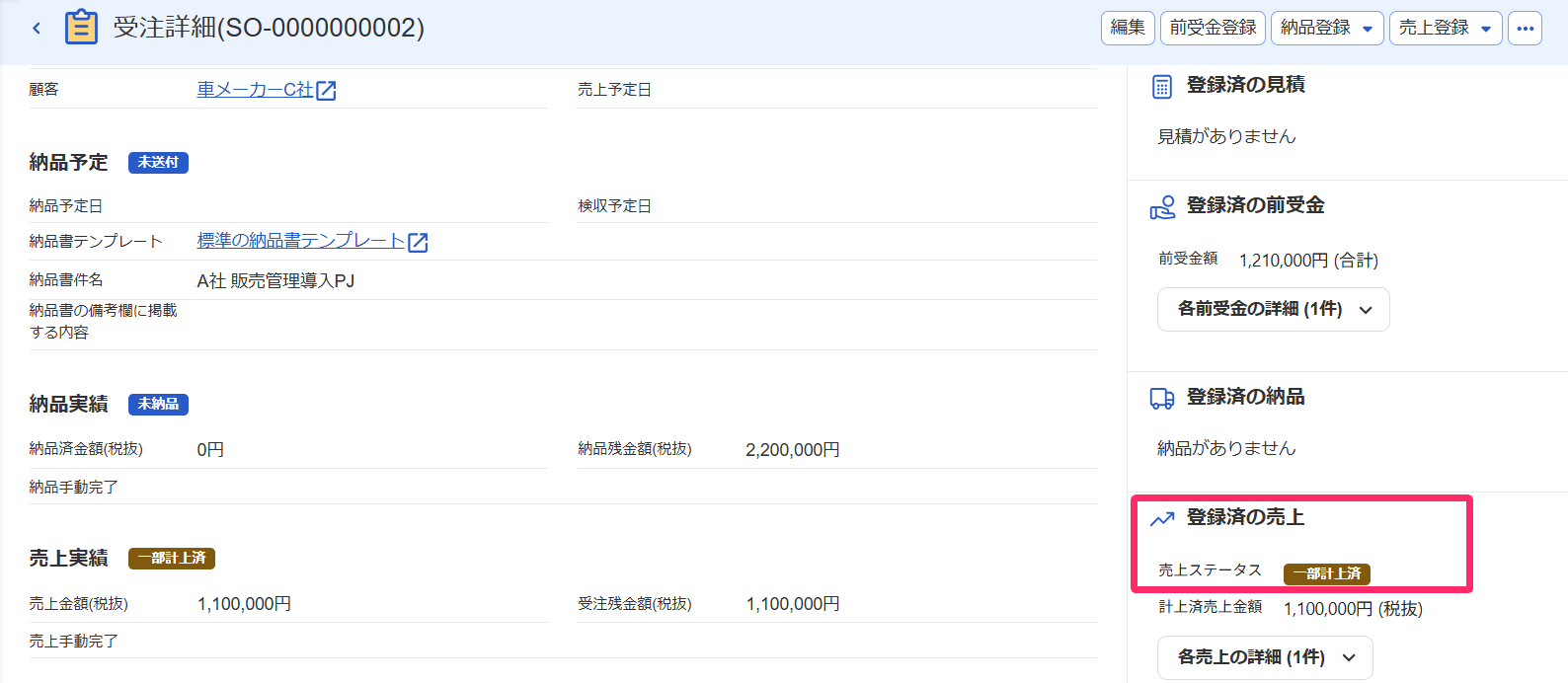Click the 売上ステータス label
1568x683 pixels.
(1210, 570)
